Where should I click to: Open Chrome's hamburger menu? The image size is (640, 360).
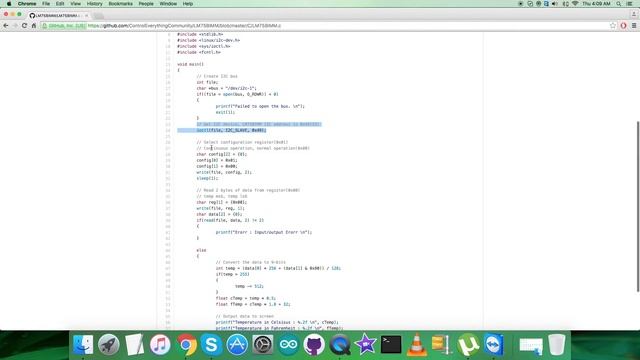point(634,26)
